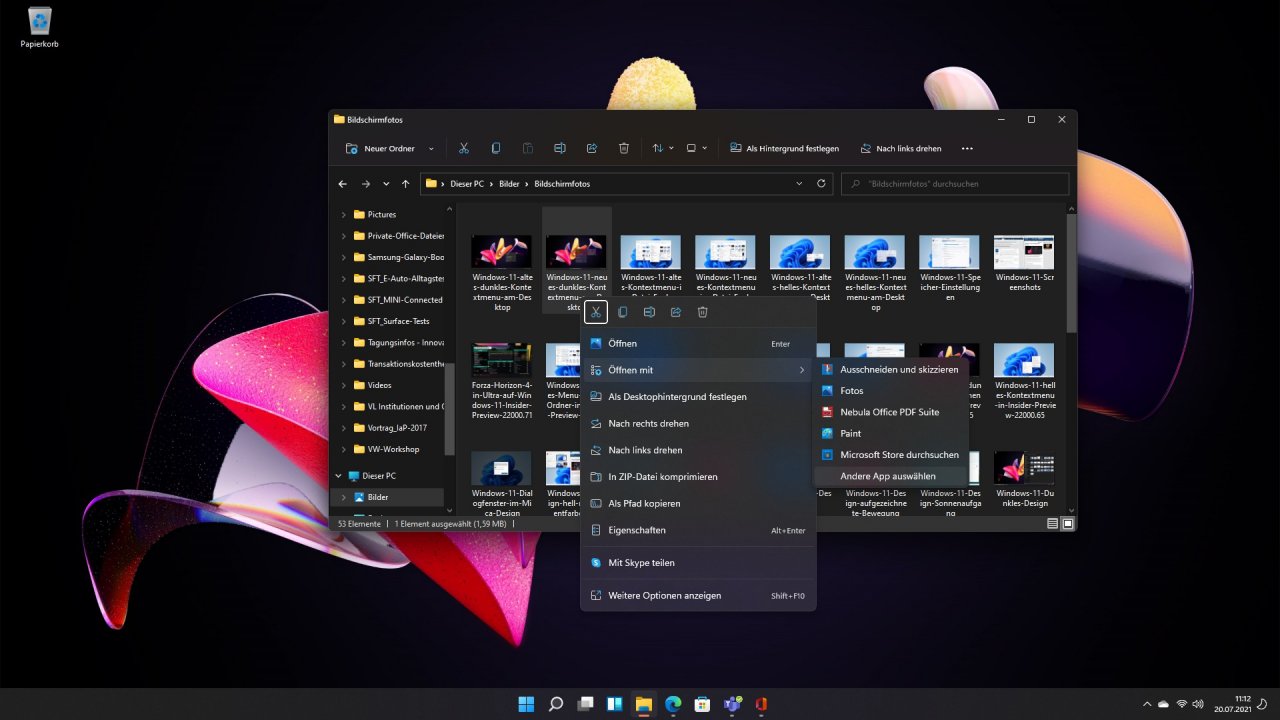Open Office icon in taskbar
Viewport: 1280px width, 720px height.
[x=761, y=704]
